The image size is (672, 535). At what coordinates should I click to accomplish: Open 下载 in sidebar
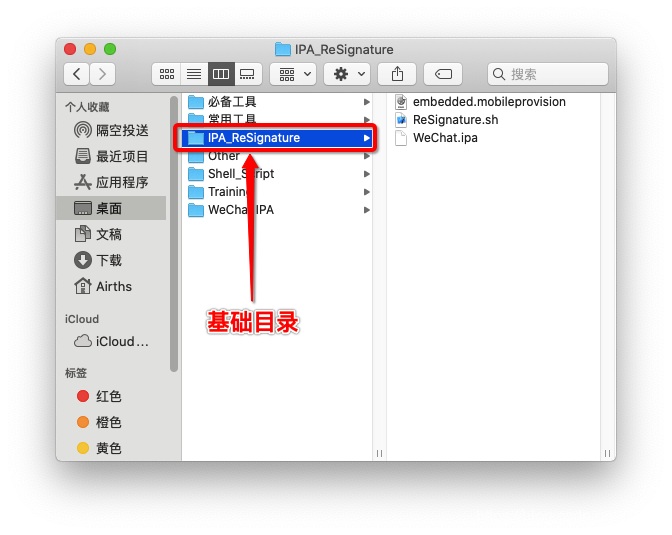click(112, 260)
